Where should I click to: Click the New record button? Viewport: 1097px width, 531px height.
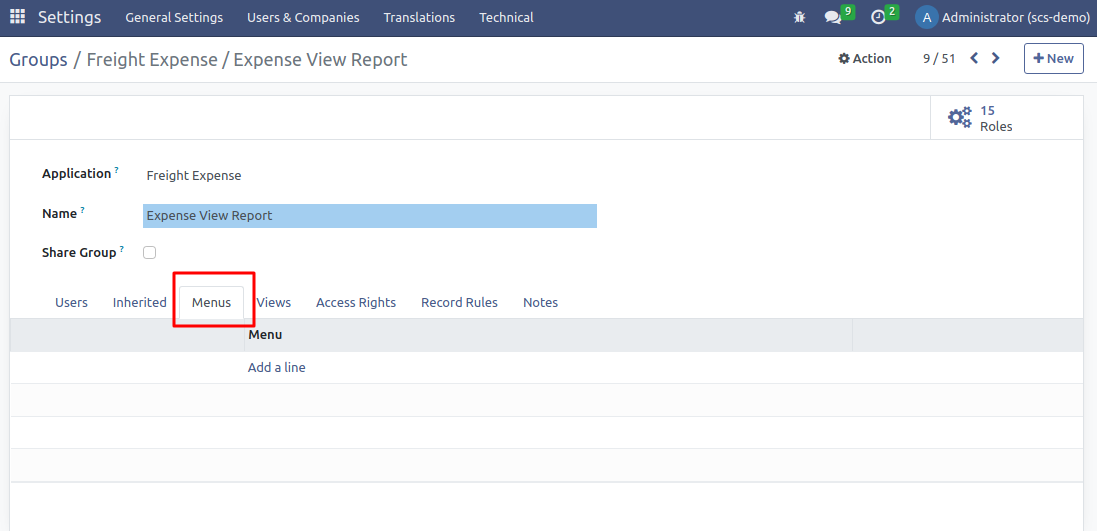[1053, 59]
